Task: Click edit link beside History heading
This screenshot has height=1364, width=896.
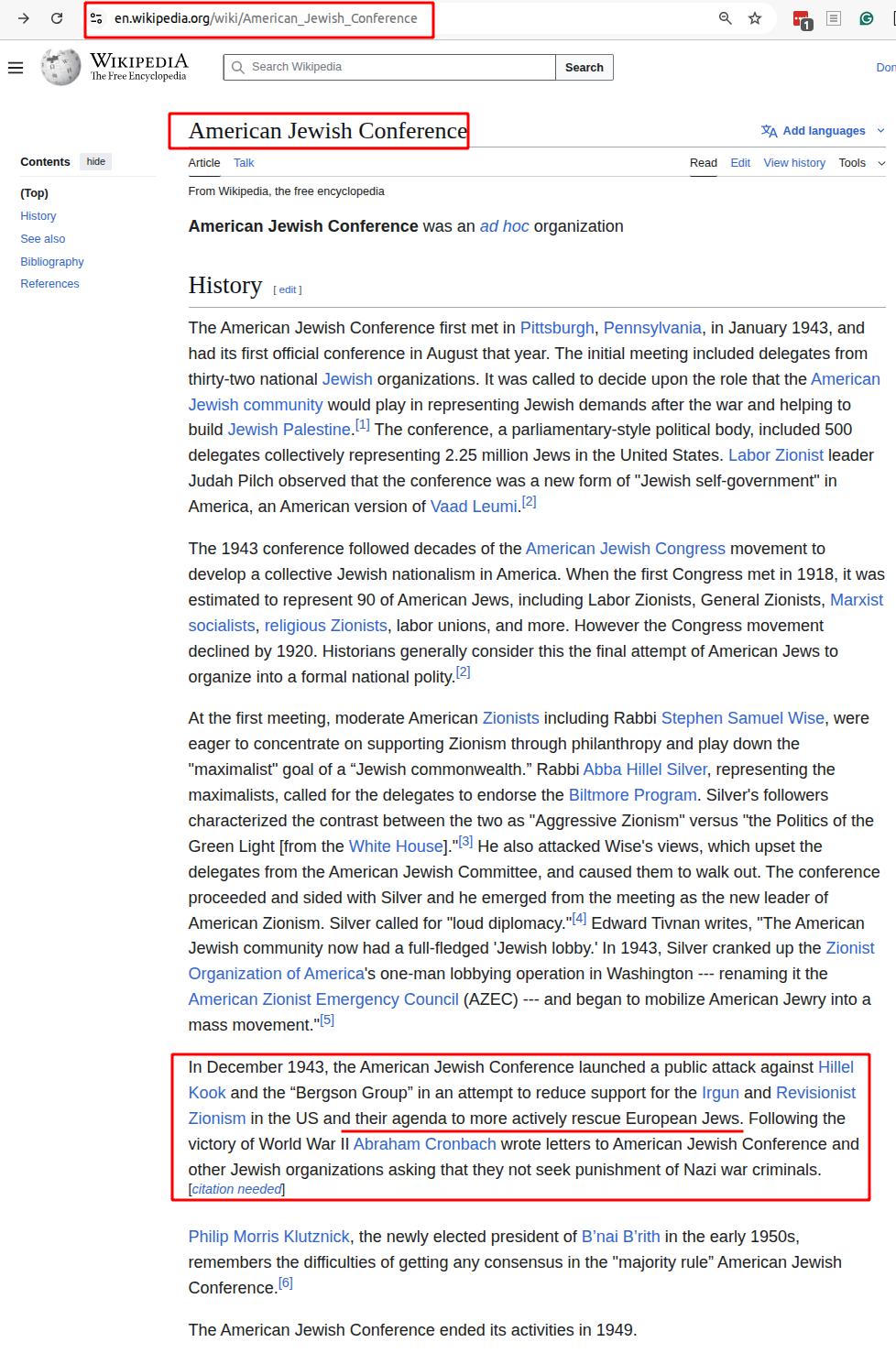Action: pyautogui.click(x=288, y=289)
